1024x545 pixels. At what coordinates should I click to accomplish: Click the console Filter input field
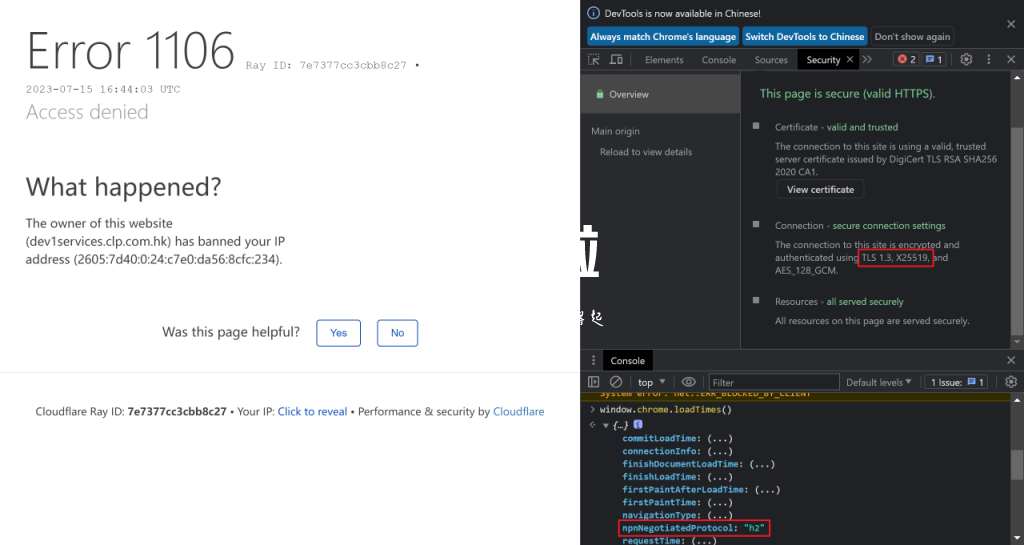point(774,382)
